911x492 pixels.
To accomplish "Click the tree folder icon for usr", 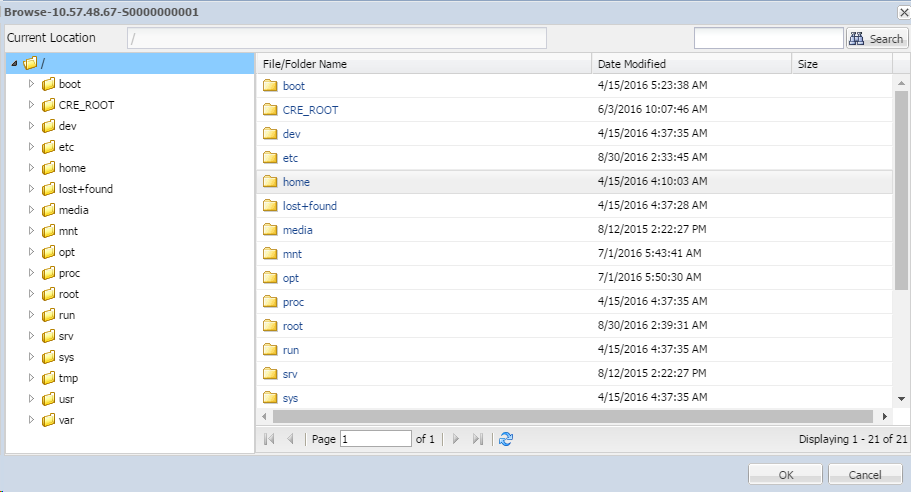I will (x=49, y=399).
